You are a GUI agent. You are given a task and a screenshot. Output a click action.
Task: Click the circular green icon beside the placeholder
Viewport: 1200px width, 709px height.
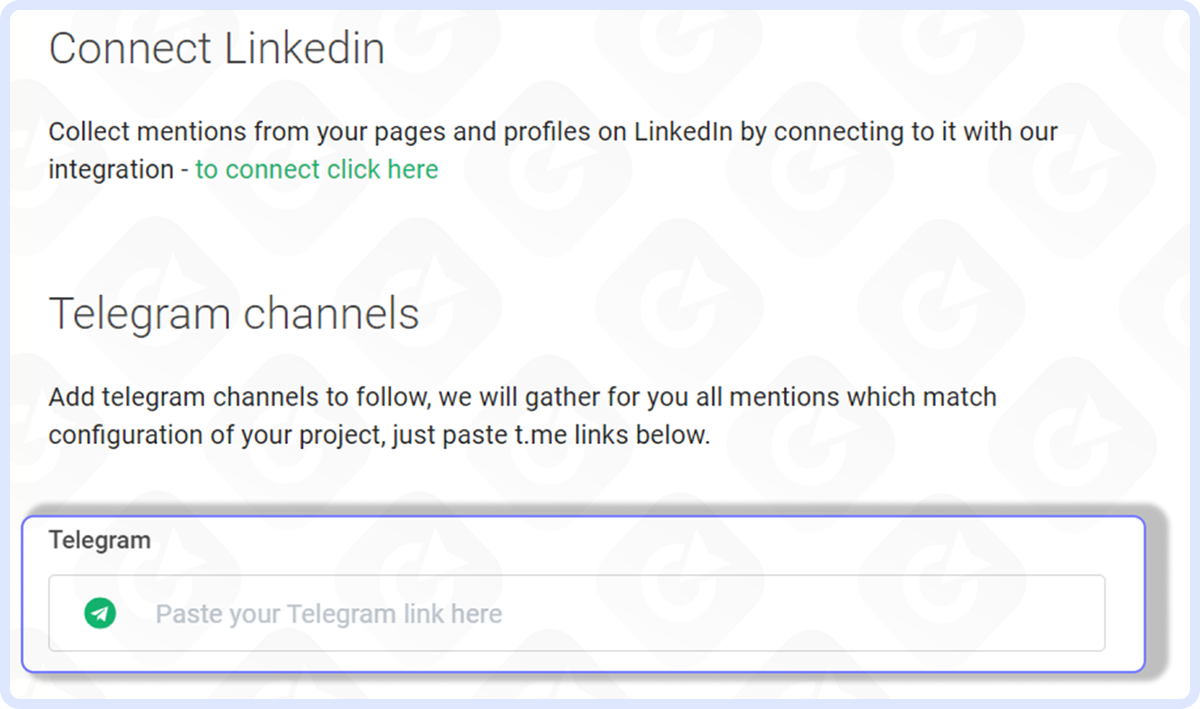98,614
